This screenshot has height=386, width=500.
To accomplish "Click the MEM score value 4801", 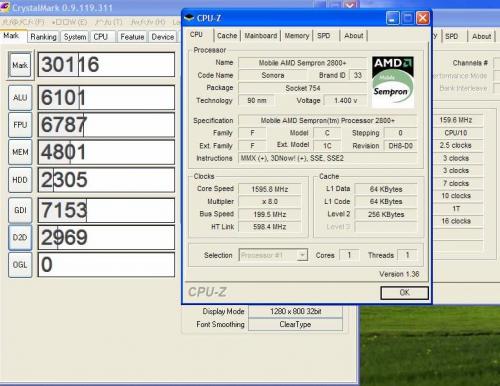I will coord(106,152).
